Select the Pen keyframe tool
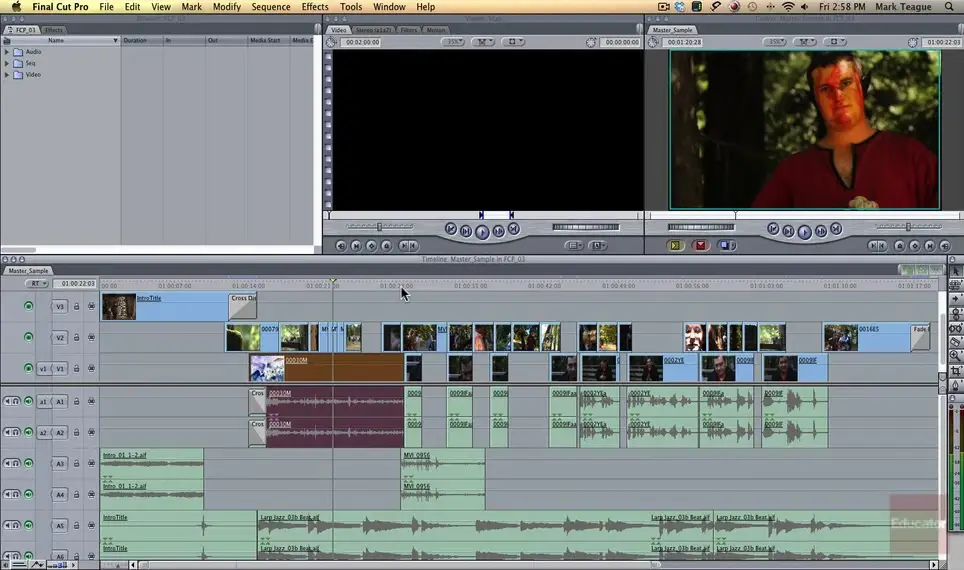 tap(956, 385)
